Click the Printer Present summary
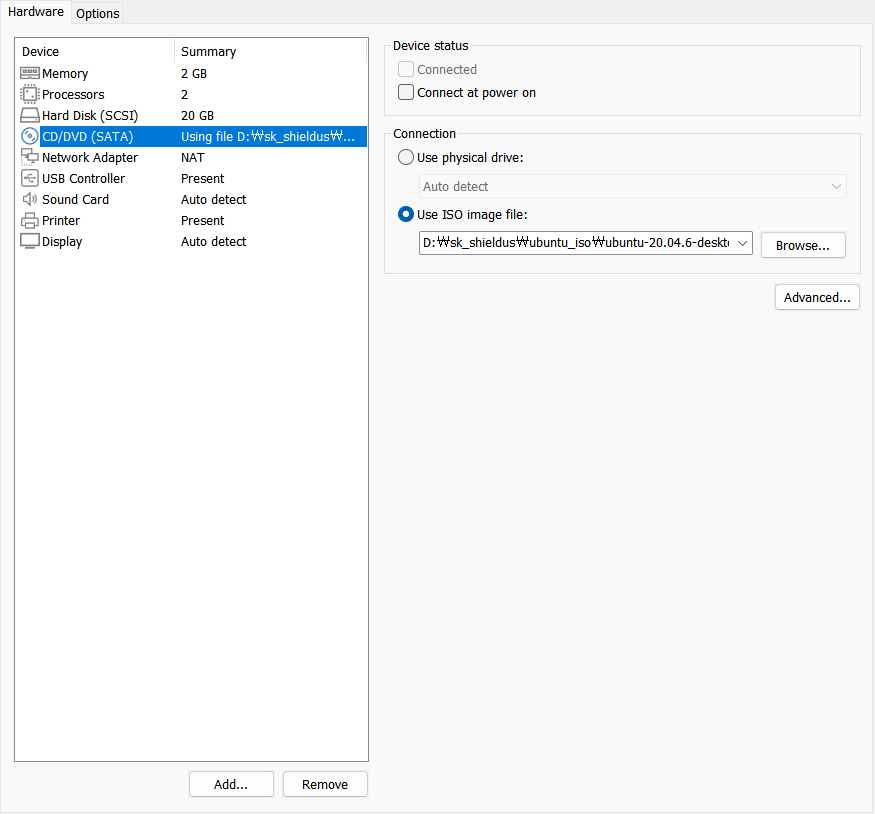Image resolution: width=875 pixels, height=814 pixels. [x=203, y=220]
